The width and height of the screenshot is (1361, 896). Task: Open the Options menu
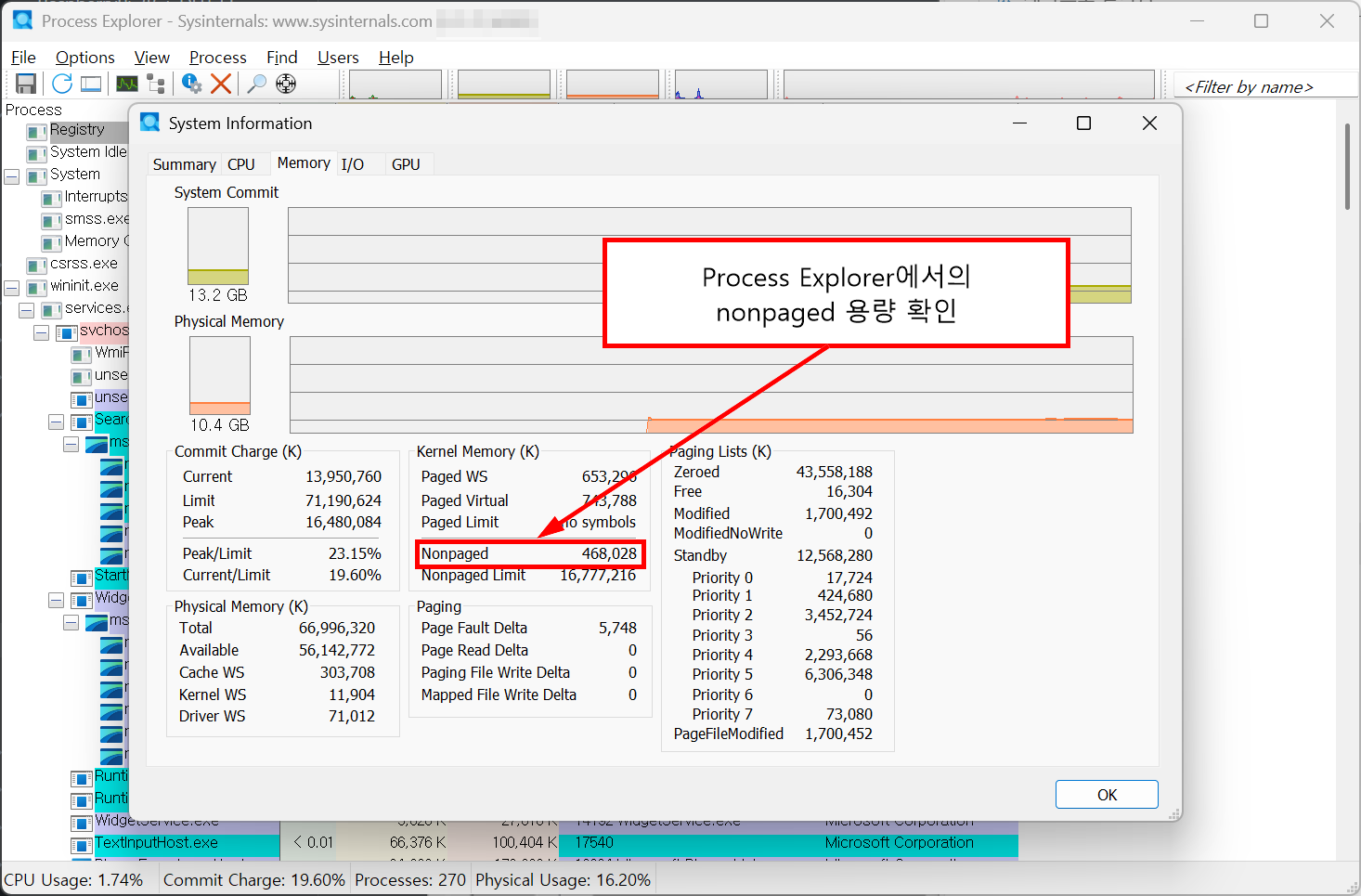[x=84, y=58]
